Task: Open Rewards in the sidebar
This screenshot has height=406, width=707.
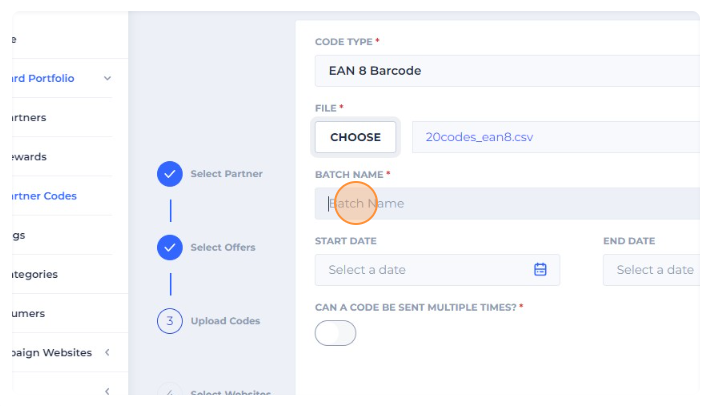Action: (30, 156)
